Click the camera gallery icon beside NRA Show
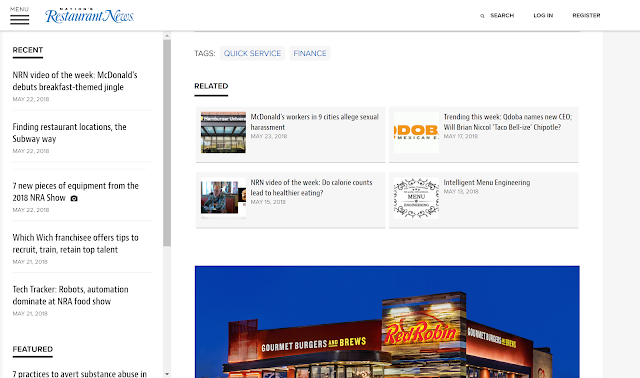Viewport: 640px width, 378px height. click(x=74, y=198)
